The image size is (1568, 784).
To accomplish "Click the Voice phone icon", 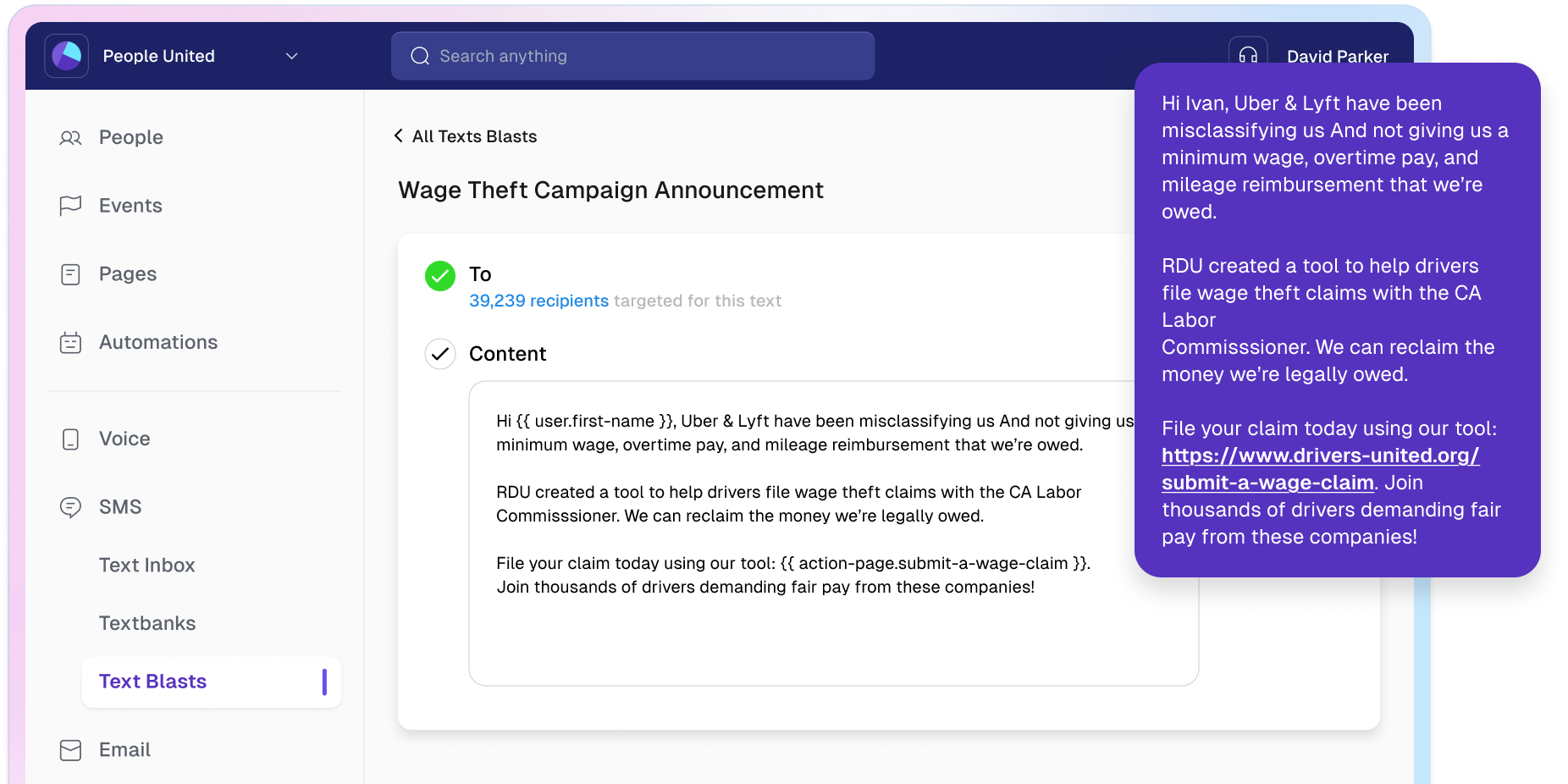I will pyautogui.click(x=71, y=439).
